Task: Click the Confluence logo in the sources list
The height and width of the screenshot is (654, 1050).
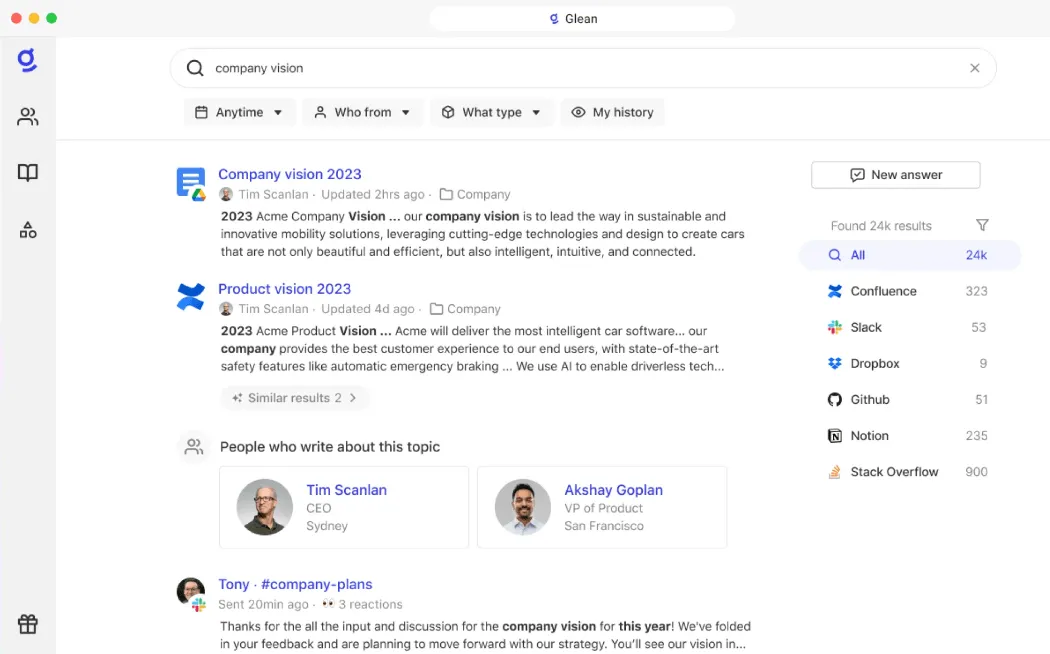Action: (834, 291)
